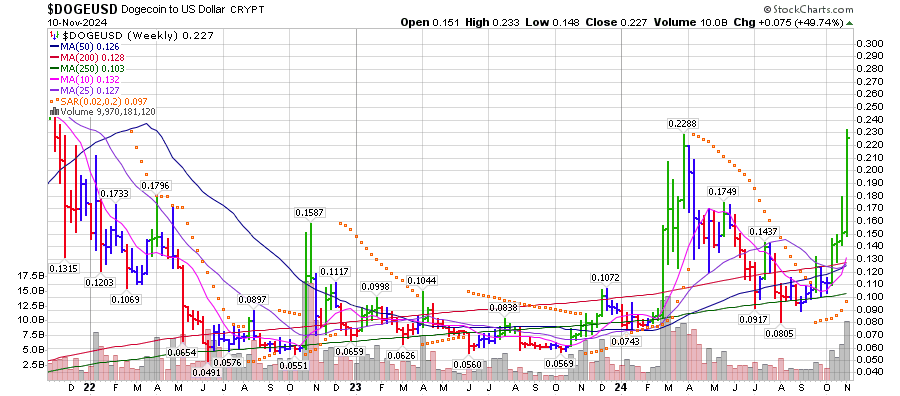Screen dimensions: 900x396
Task: Click the 0.1117 high price label
Action: (335, 271)
